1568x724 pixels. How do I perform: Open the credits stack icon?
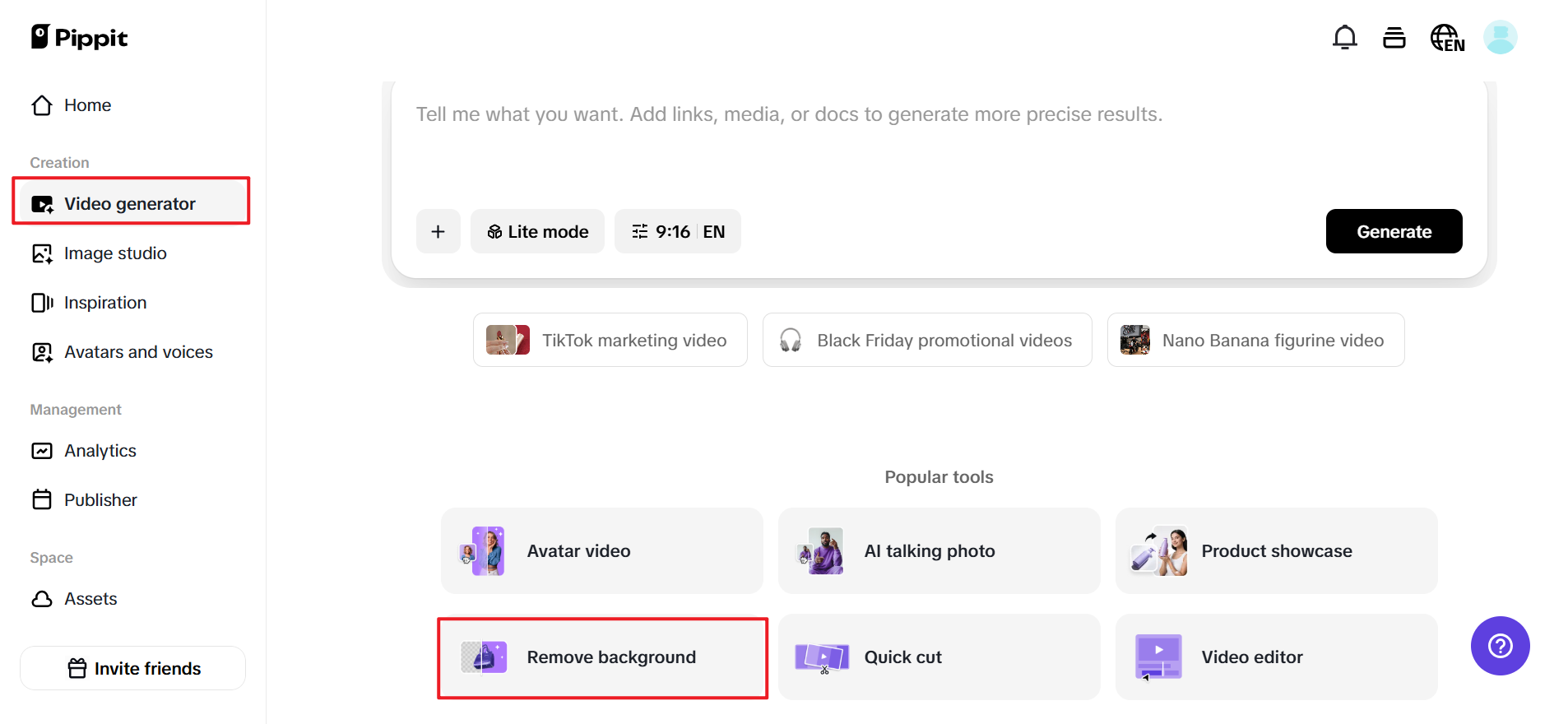1394,38
